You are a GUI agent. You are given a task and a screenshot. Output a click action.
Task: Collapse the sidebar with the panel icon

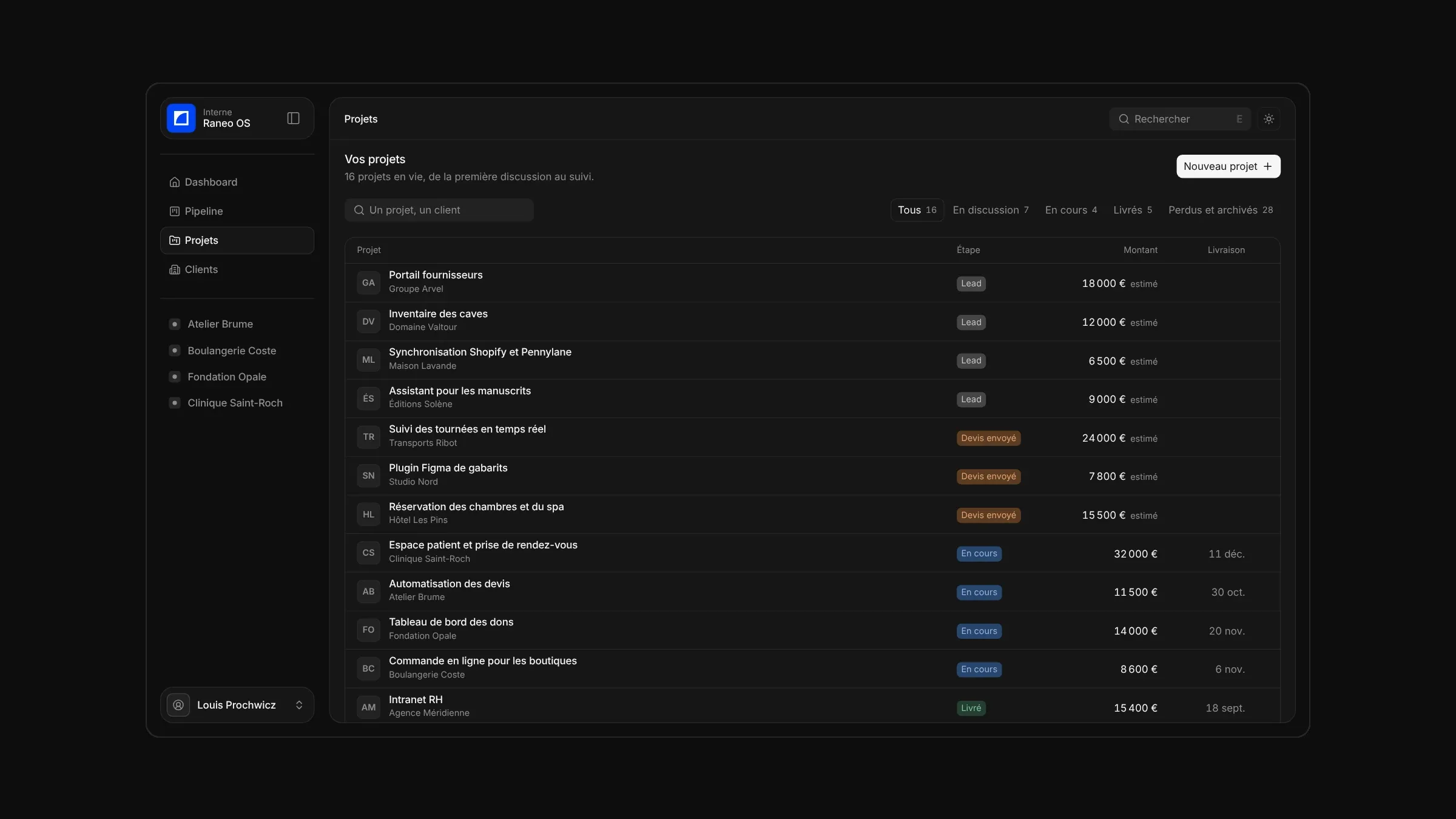293,118
